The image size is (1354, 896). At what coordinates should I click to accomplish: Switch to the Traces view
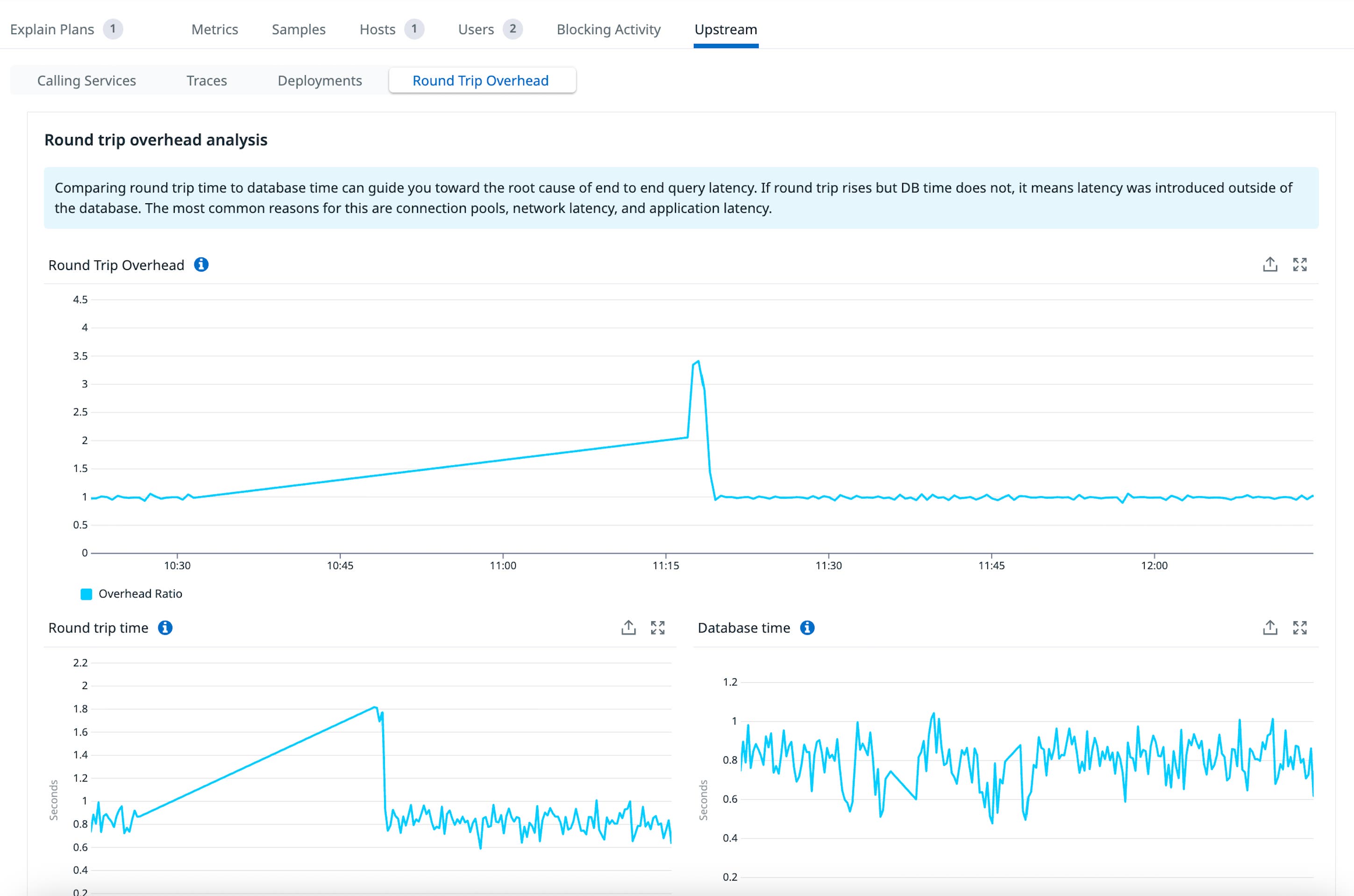[x=207, y=80]
